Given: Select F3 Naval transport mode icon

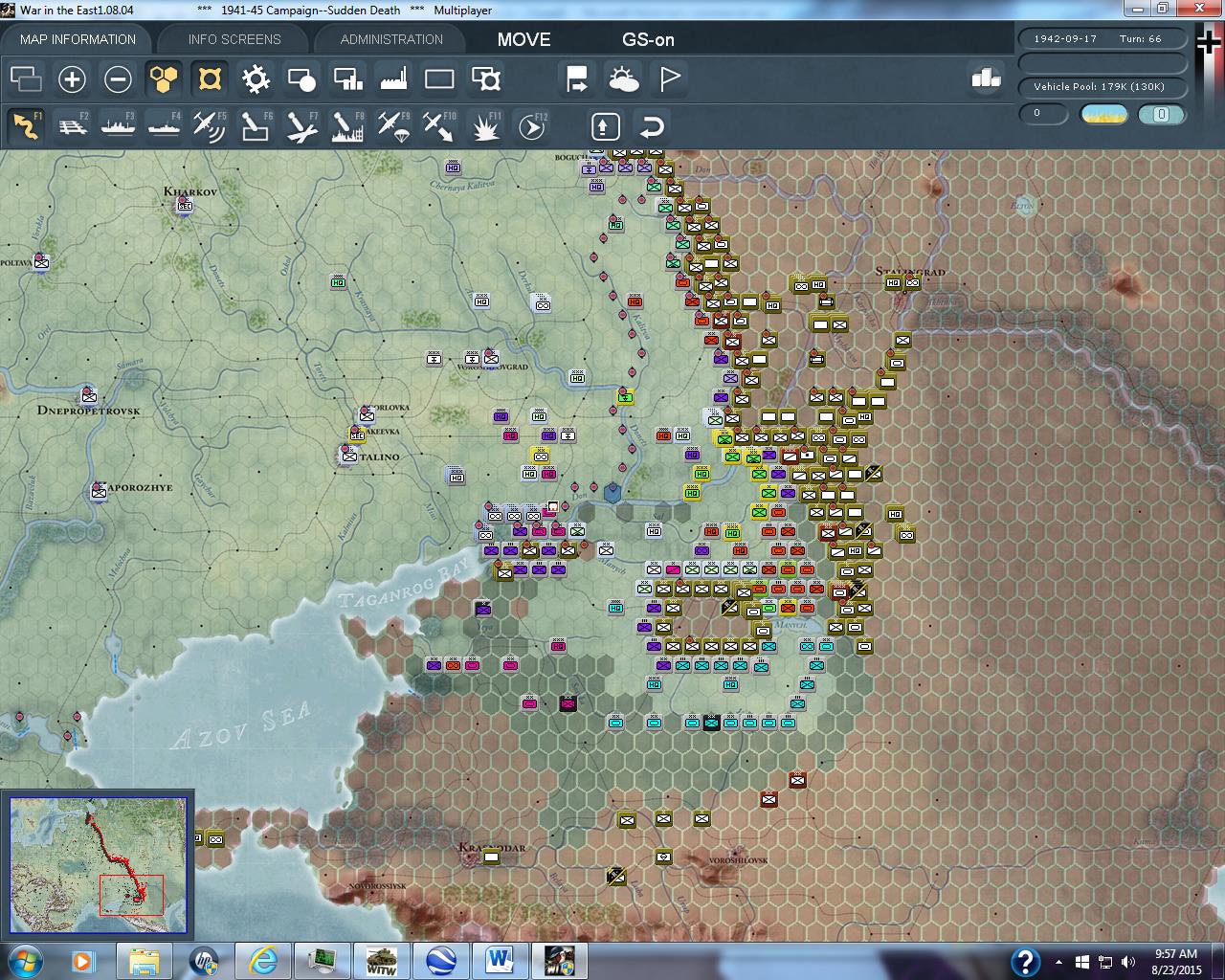Looking at the screenshot, I should 118,126.
